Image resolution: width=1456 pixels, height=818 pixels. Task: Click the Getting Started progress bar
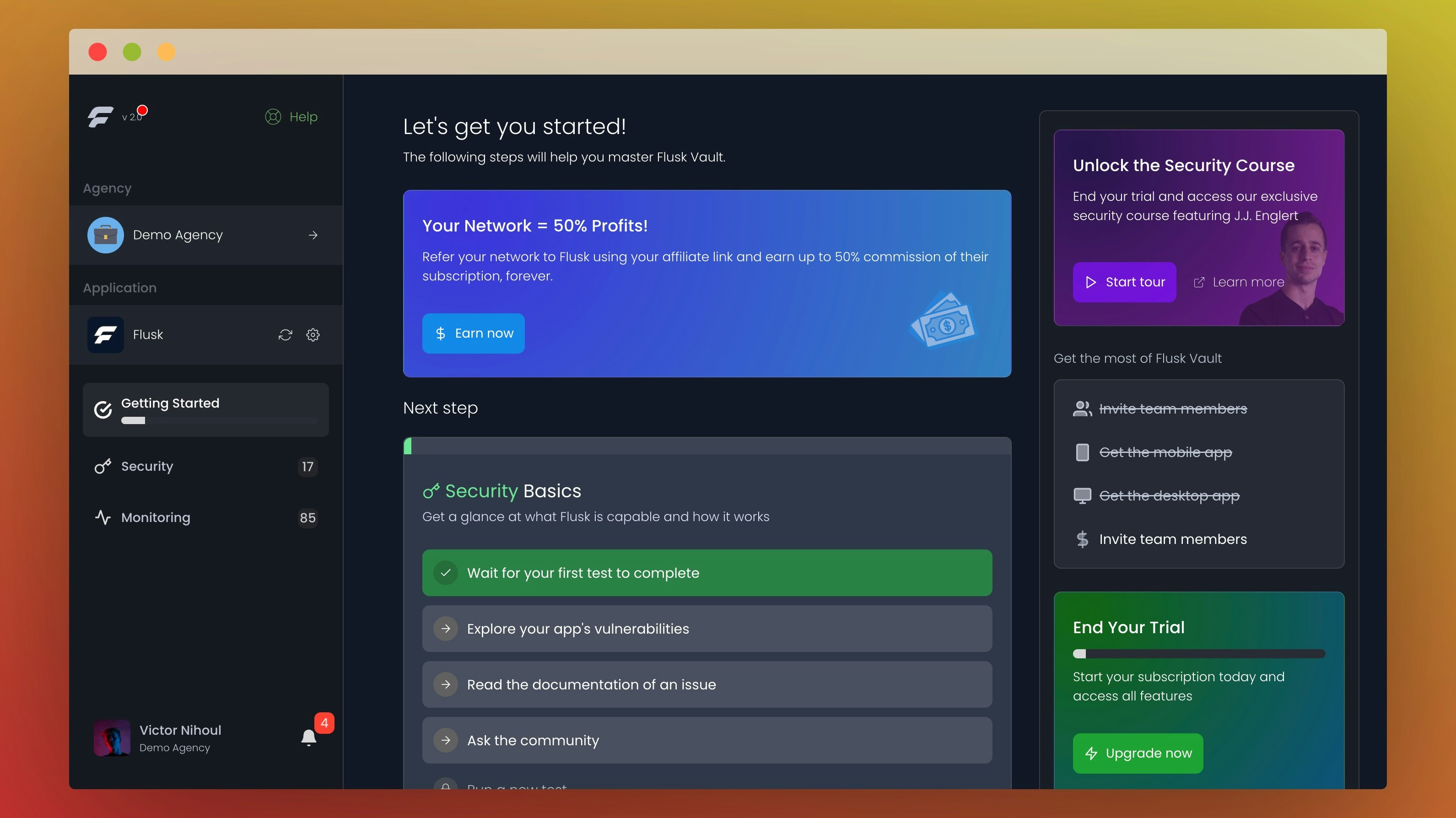tap(219, 420)
